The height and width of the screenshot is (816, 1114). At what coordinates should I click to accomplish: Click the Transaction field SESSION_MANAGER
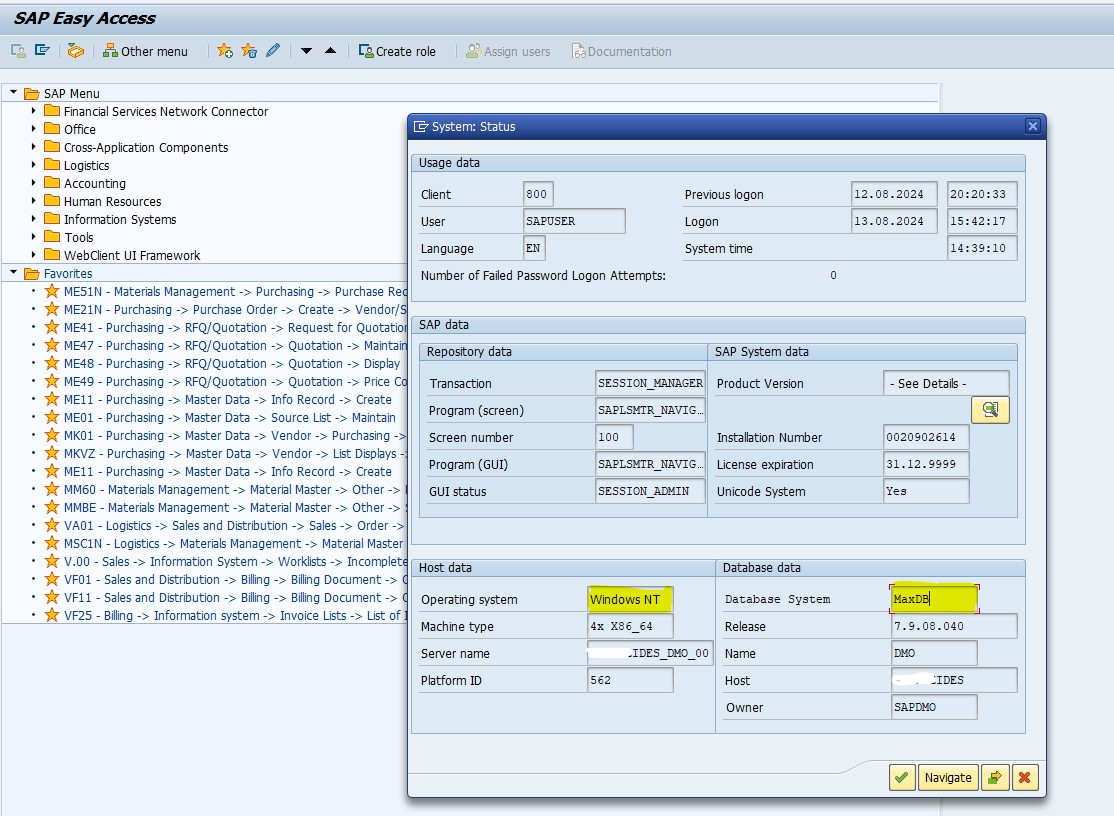[x=650, y=383]
